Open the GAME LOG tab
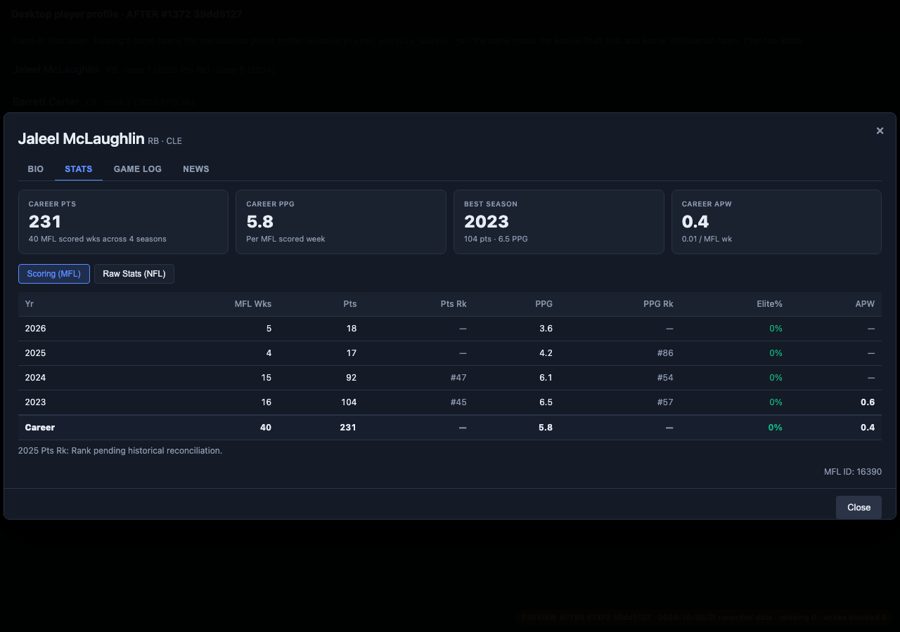The width and height of the screenshot is (900, 632). pyautogui.click(x=138, y=169)
